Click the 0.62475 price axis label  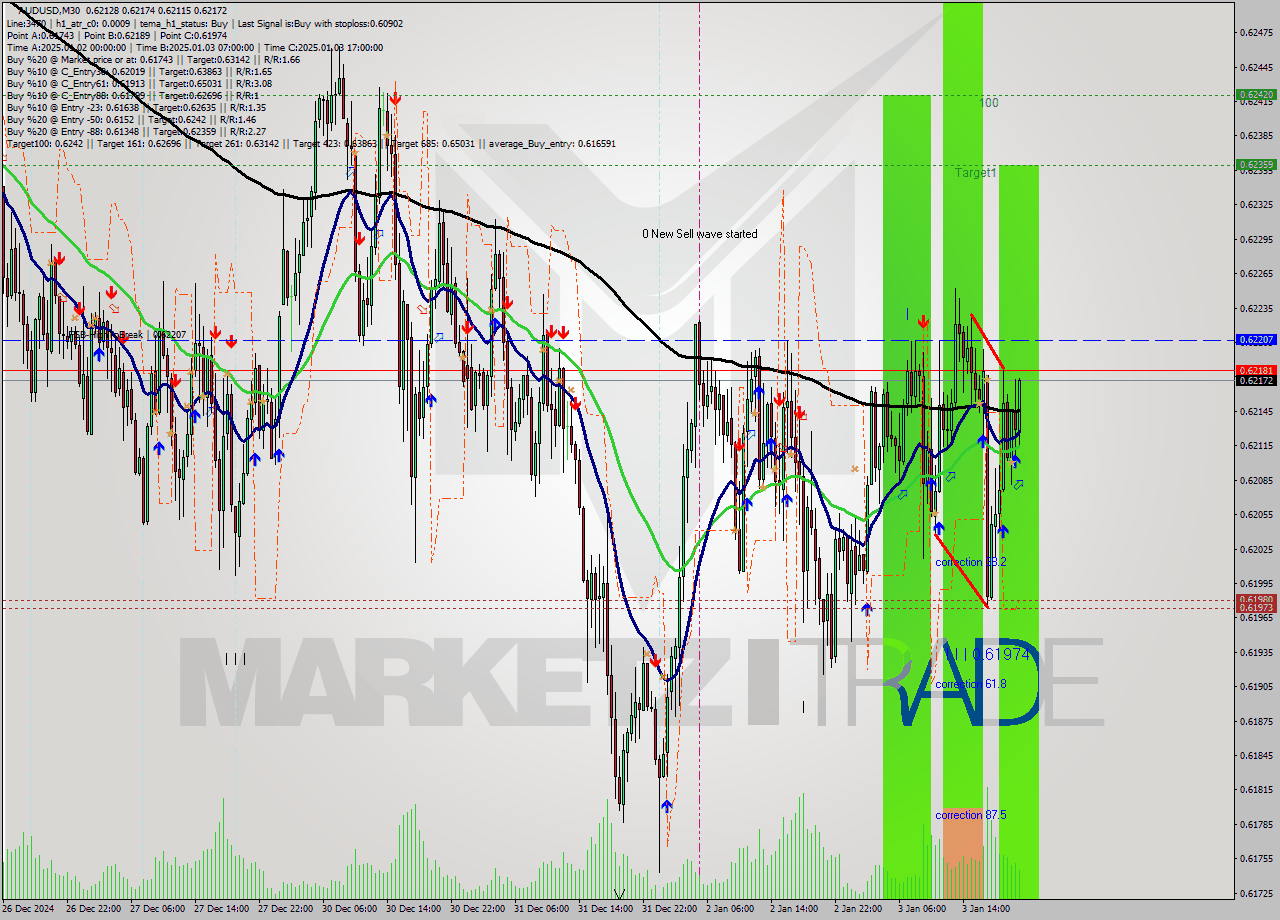[x=1256, y=33]
